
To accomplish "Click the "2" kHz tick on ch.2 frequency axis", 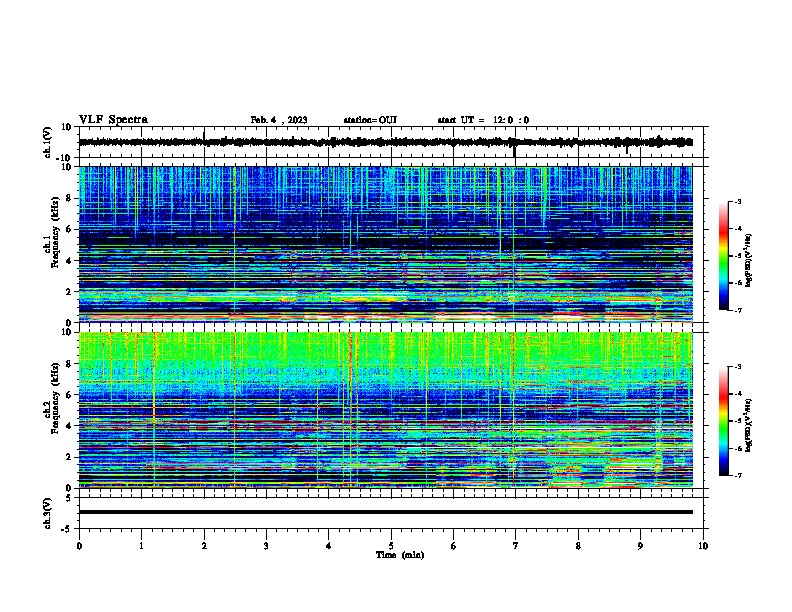I will (x=69, y=457).
